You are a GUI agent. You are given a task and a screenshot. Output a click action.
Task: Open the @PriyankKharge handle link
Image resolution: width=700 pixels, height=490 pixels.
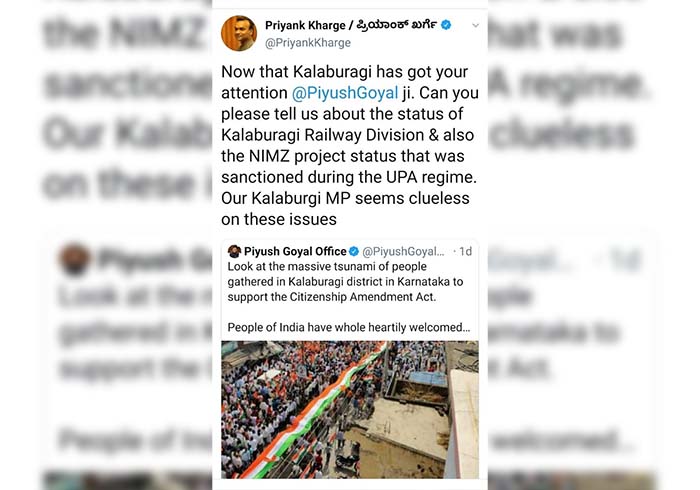pos(308,43)
